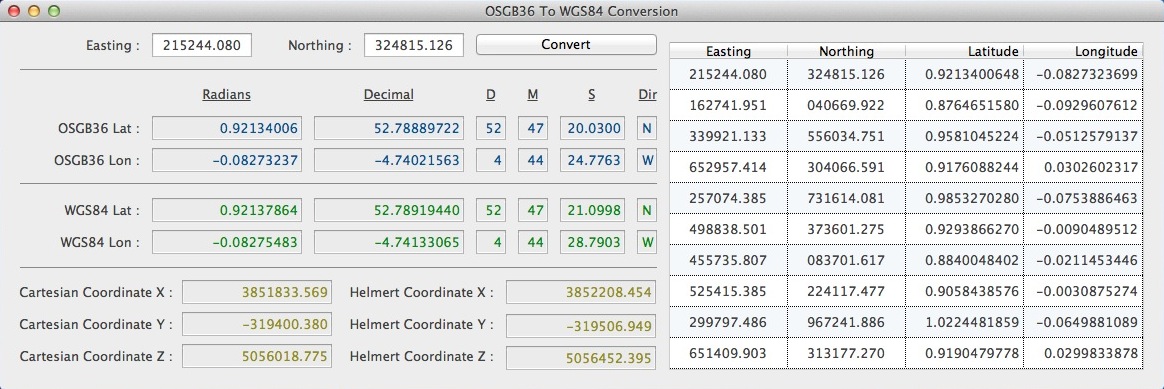Select longitude cell 0.0302602317
1164x389 pixels.
[x=1082, y=168]
